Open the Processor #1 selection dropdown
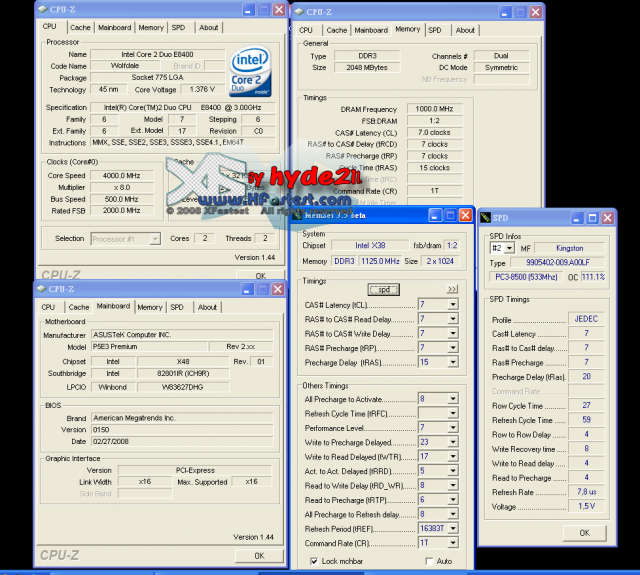640x575 pixels. tap(155, 239)
